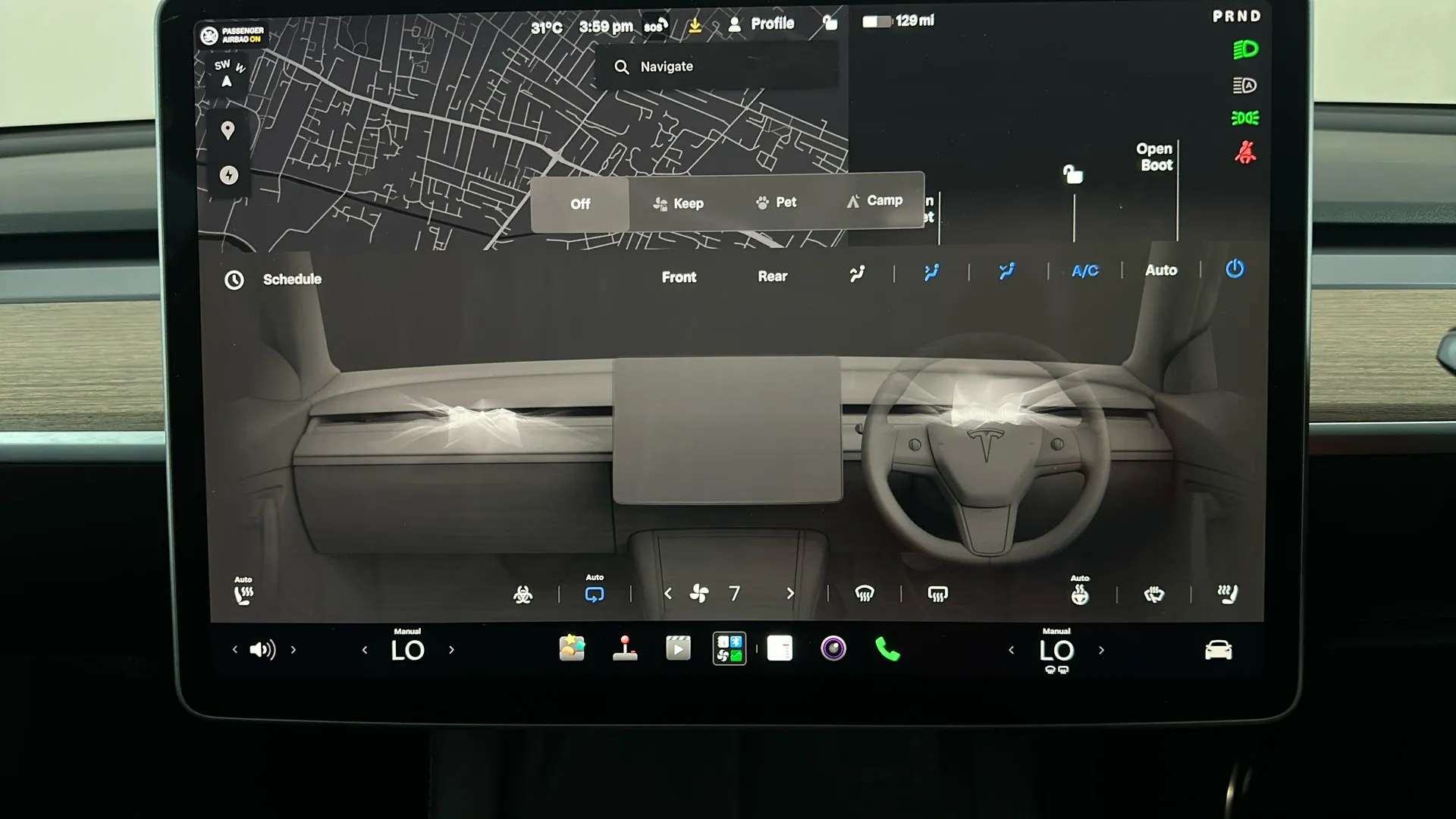Select the Off climate mode

[x=580, y=204]
